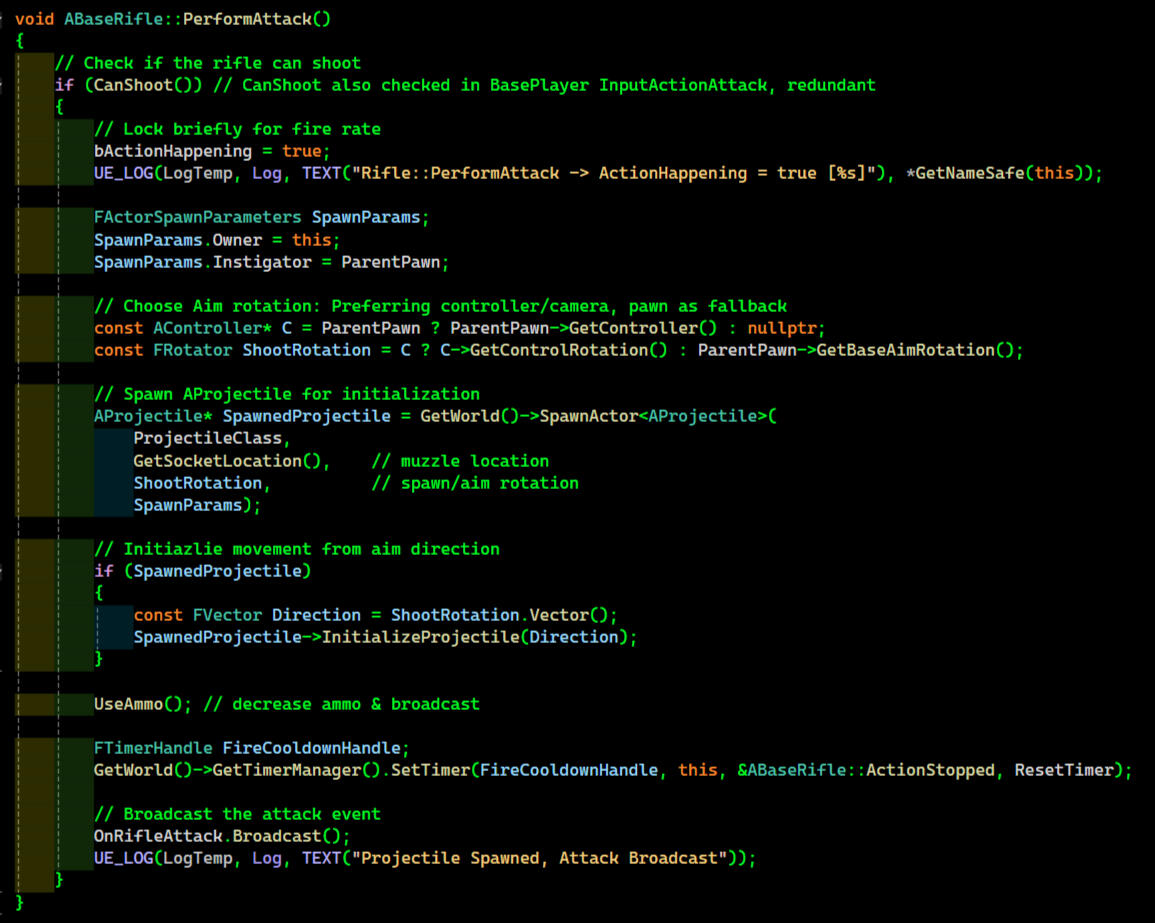Click the string "Rifle::PerformAttack -> ActionHappening = true [%s]"
The height and width of the screenshot is (923, 1155).
point(614,174)
